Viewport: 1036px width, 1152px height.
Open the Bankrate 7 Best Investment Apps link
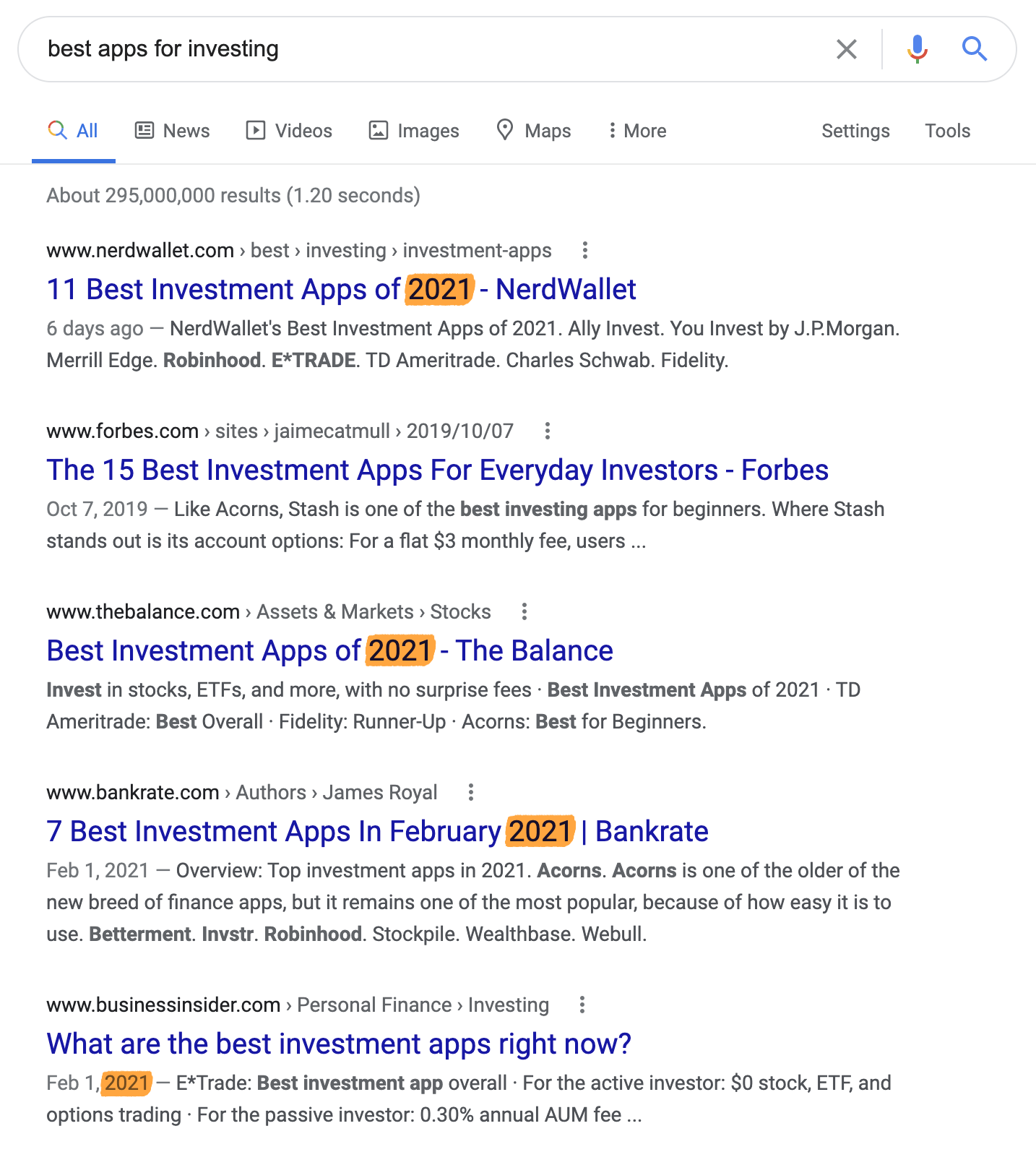pos(377,832)
